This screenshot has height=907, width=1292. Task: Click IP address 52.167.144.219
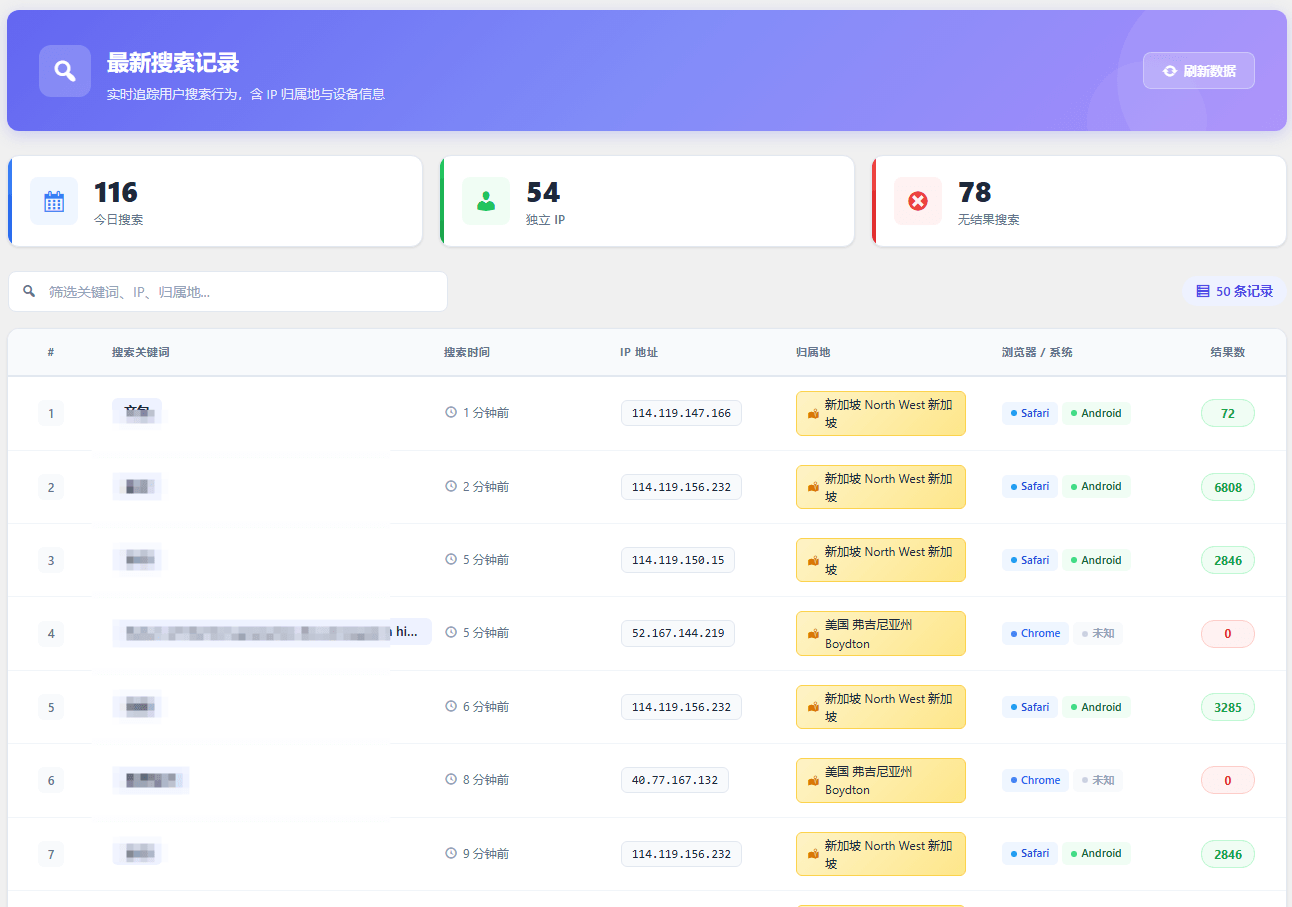click(678, 633)
